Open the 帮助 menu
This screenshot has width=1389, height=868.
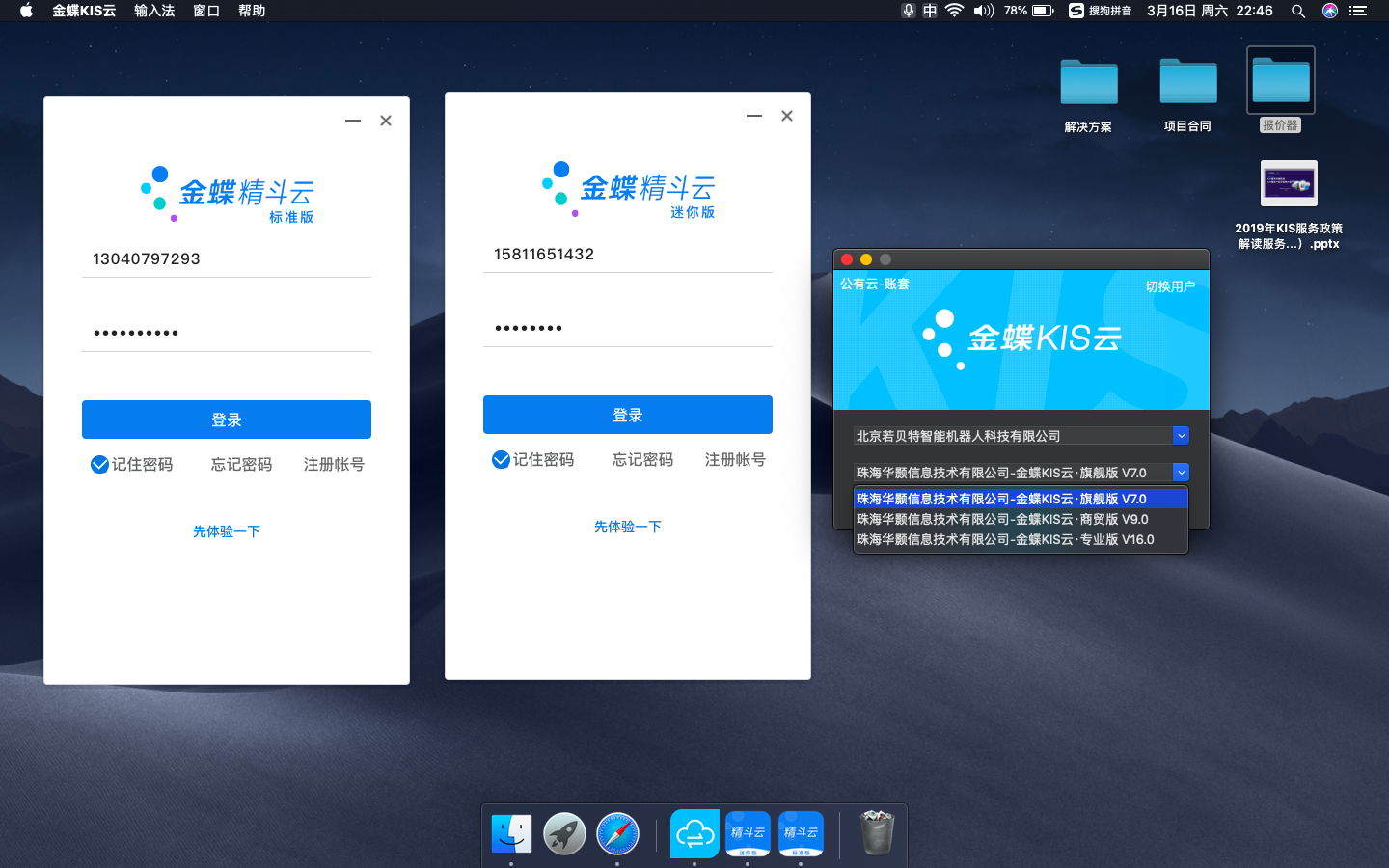pyautogui.click(x=252, y=11)
